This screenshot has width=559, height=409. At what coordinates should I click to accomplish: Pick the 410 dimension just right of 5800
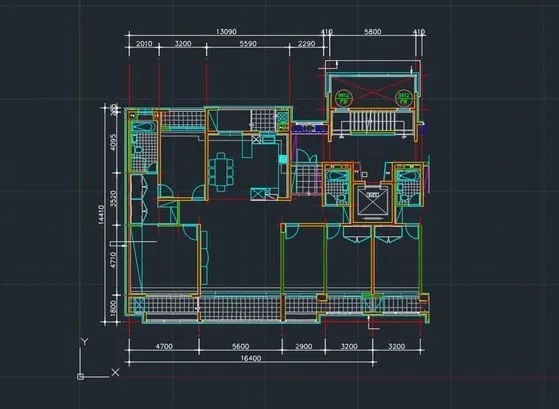tap(419, 32)
